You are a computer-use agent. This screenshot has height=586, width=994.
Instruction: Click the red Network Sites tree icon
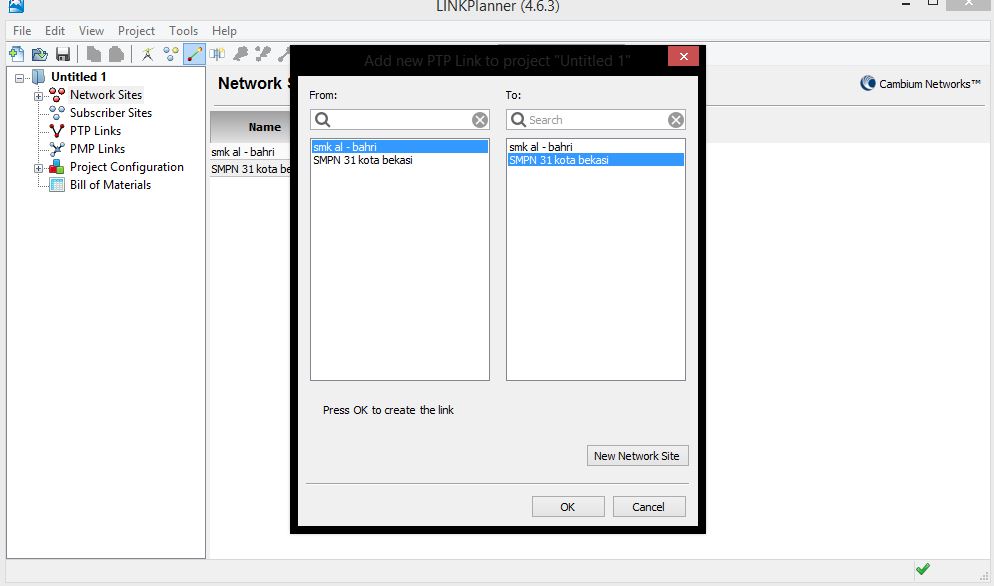(56, 94)
